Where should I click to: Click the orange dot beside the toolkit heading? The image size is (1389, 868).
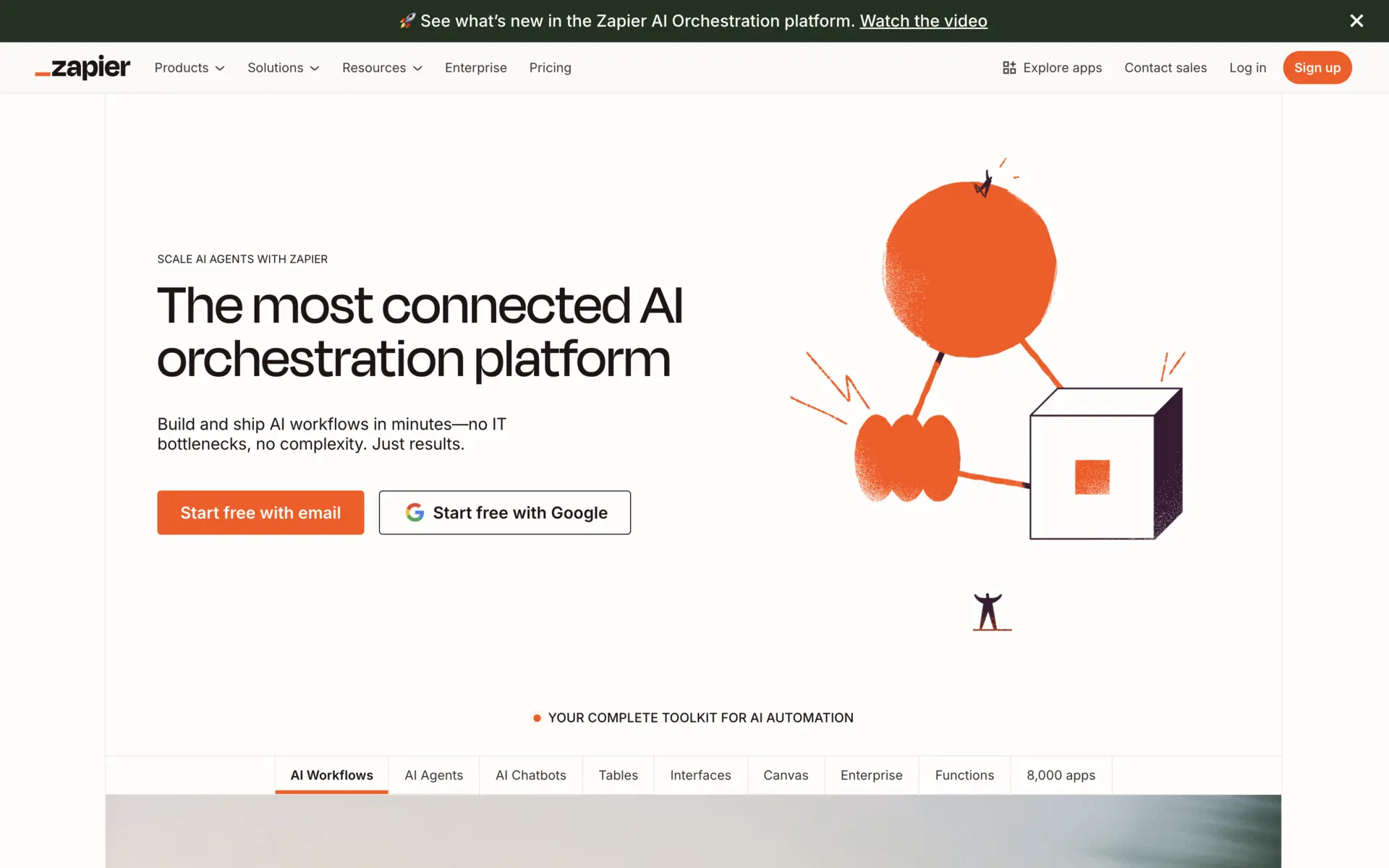click(x=537, y=718)
